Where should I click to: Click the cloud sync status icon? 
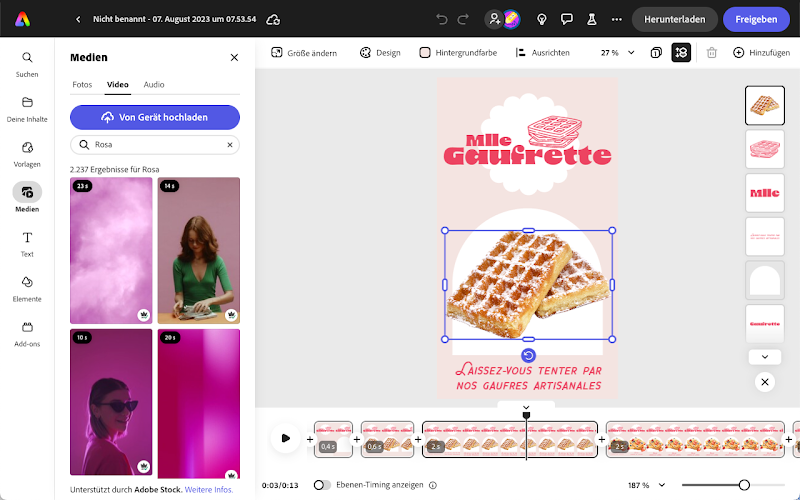point(273,19)
